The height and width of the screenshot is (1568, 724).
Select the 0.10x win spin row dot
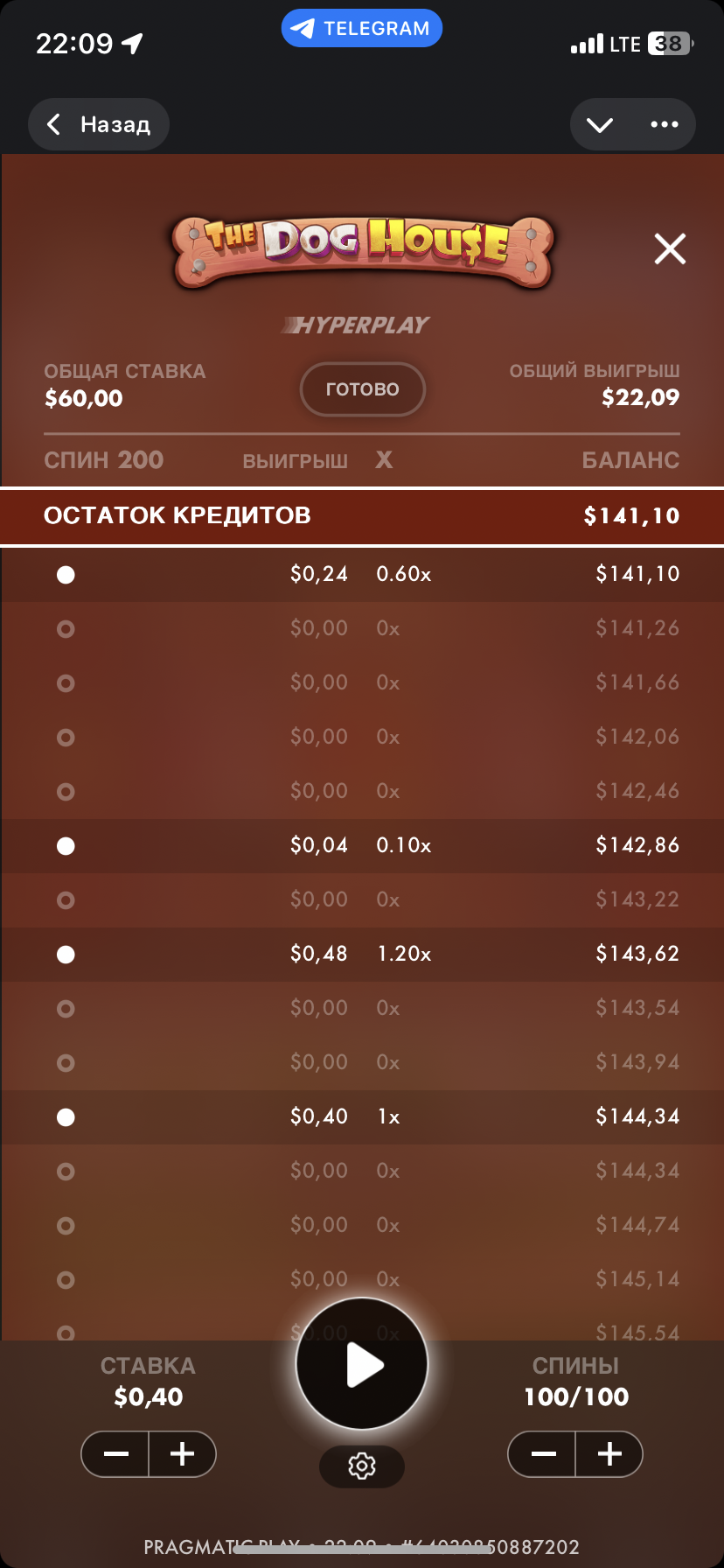click(x=66, y=846)
